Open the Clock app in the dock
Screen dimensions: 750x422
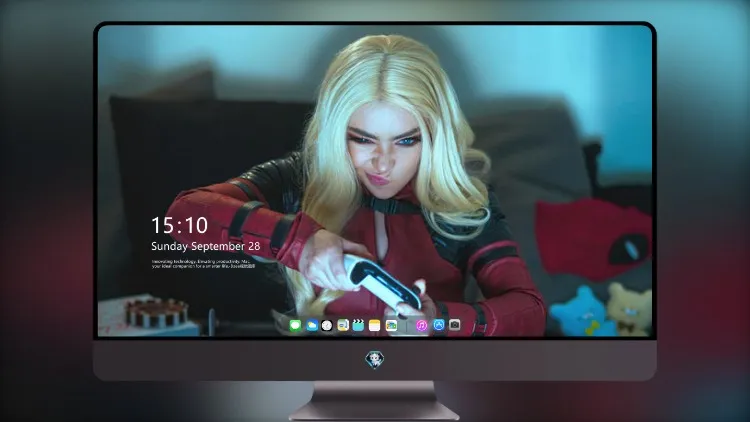(x=327, y=326)
